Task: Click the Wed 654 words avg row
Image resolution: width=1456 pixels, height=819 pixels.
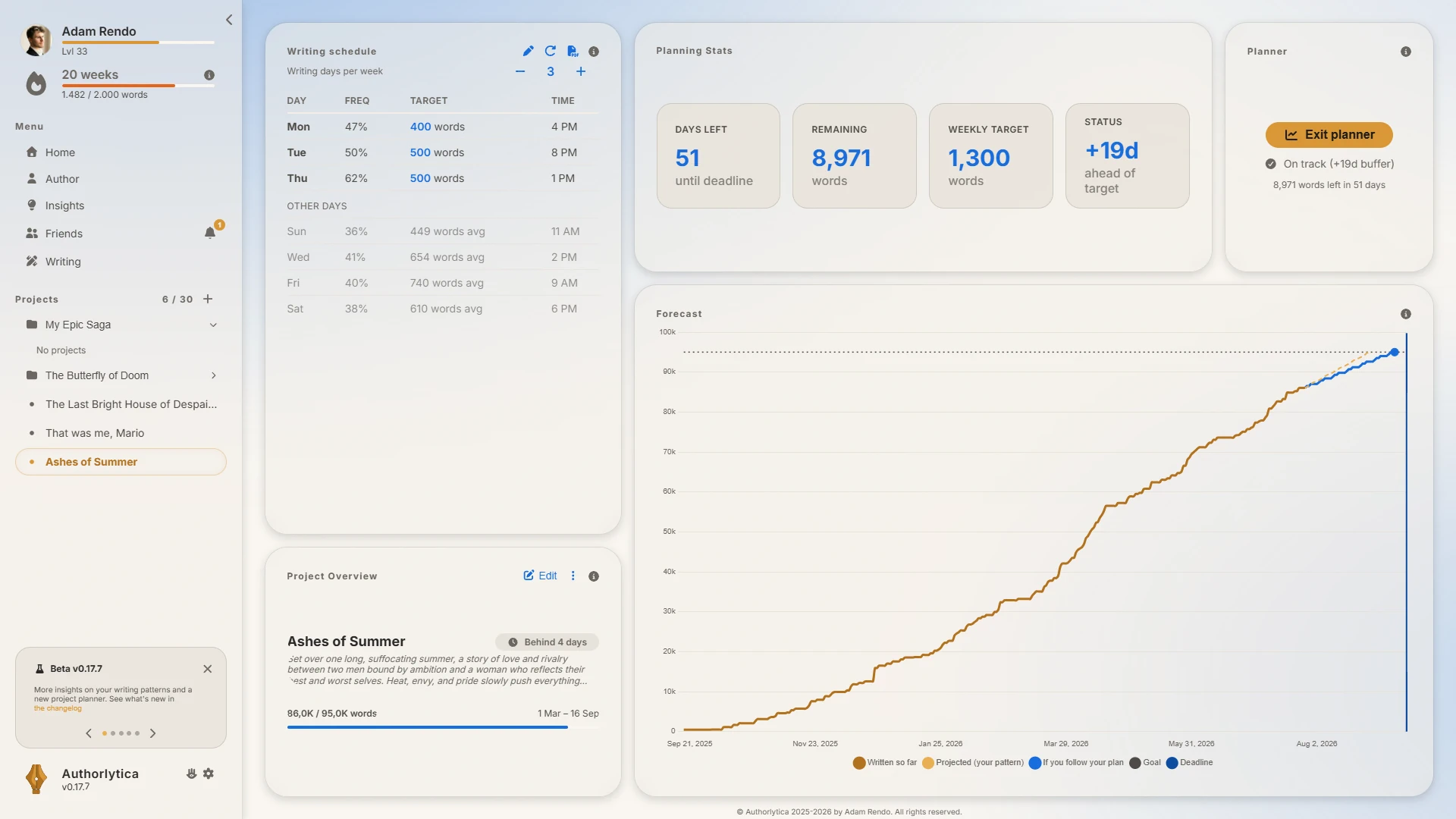Action: (443, 257)
